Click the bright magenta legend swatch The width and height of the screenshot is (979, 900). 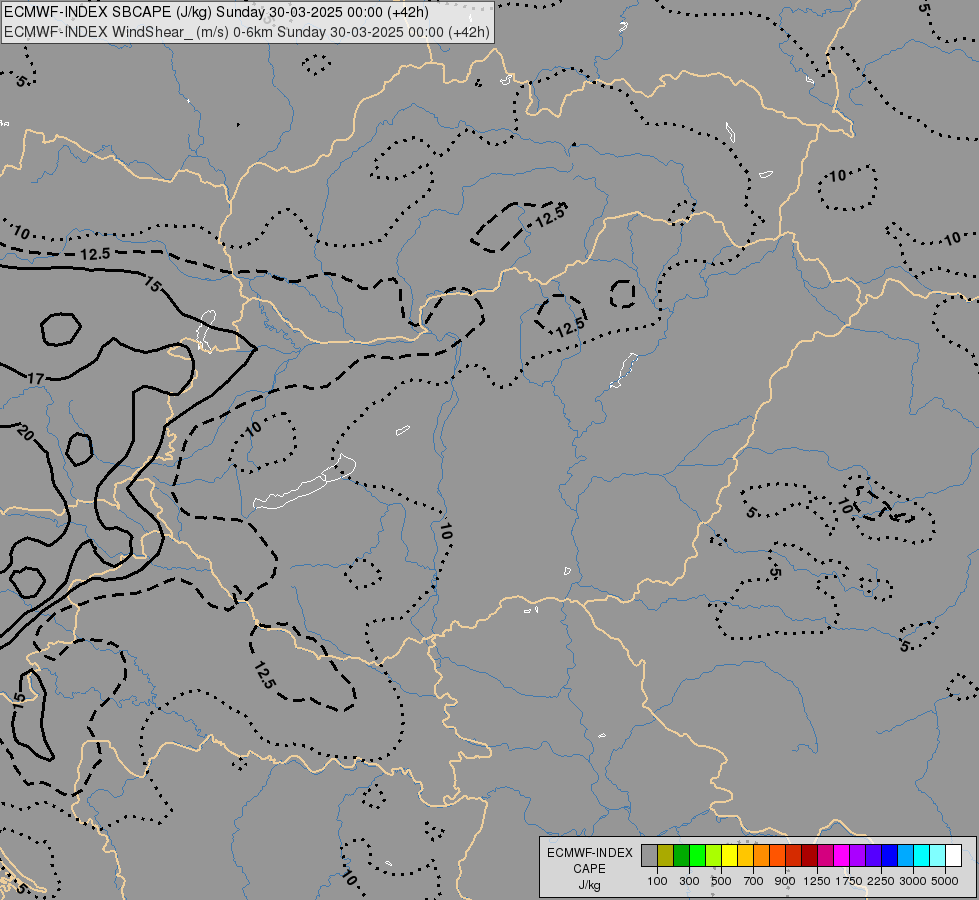click(842, 855)
